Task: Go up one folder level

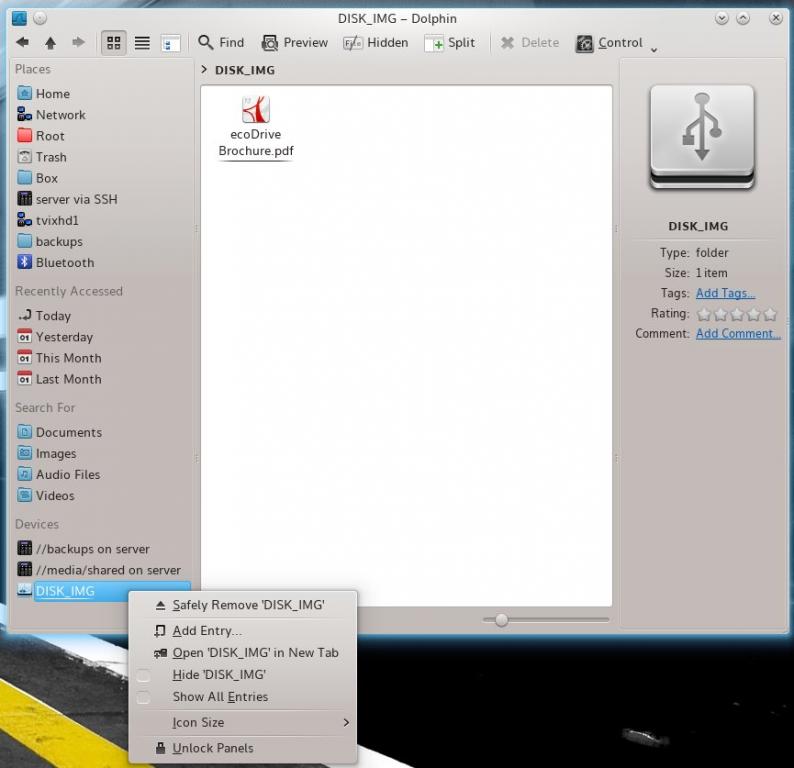Action: coord(50,43)
